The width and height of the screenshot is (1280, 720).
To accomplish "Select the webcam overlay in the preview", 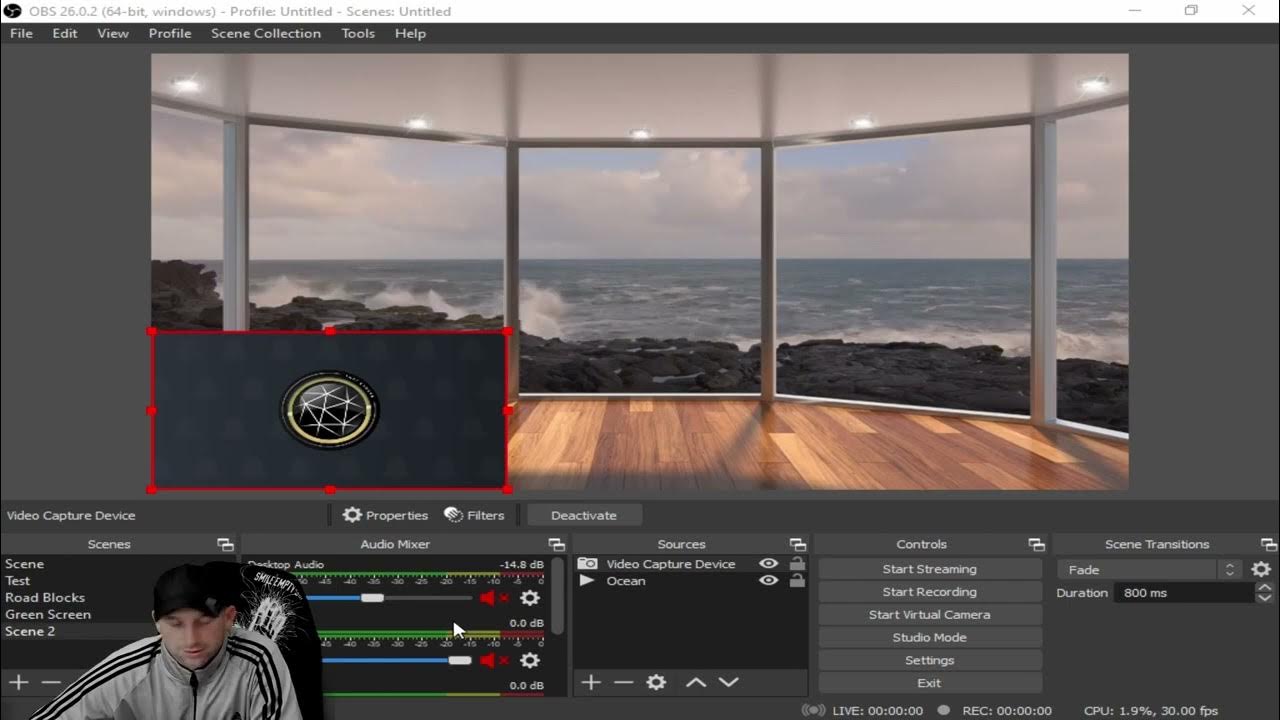I will click(x=329, y=410).
